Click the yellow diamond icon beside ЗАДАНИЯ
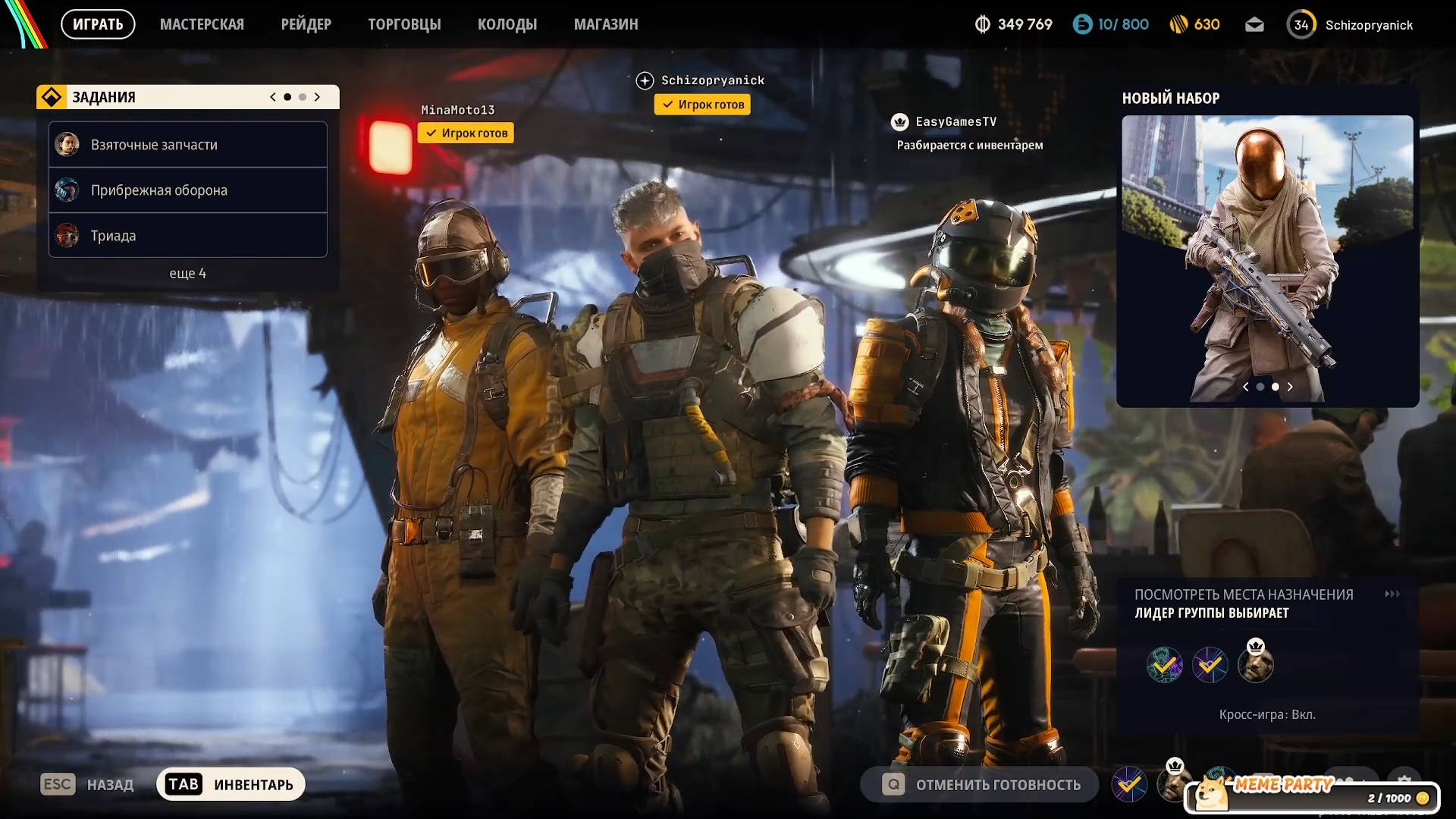Screen dimensions: 1456x819 (52, 97)
